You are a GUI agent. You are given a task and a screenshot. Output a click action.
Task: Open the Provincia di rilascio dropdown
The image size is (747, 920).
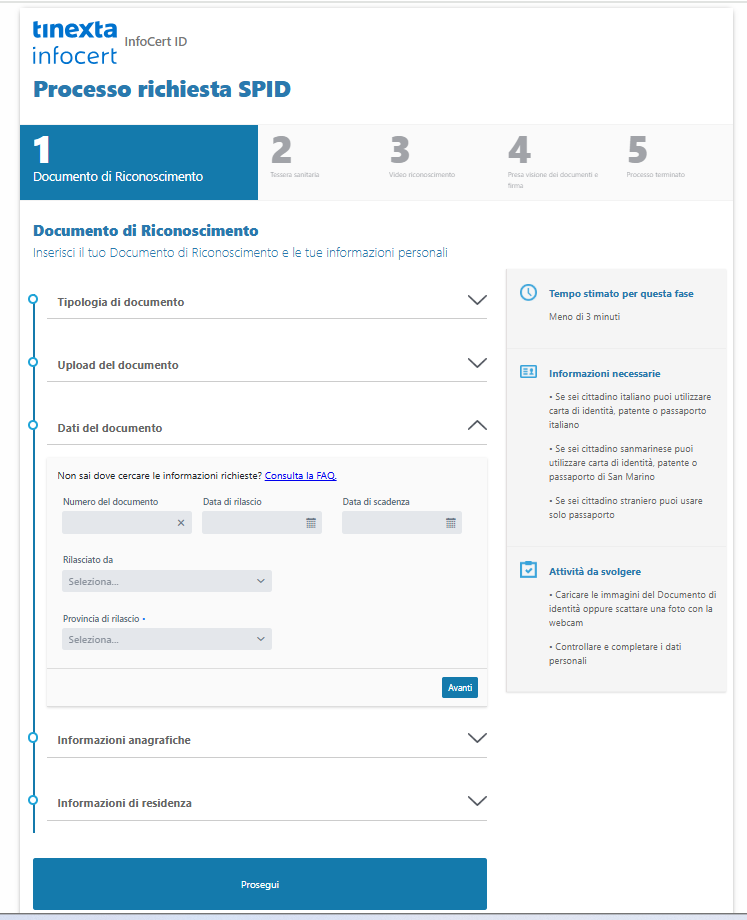pos(166,639)
